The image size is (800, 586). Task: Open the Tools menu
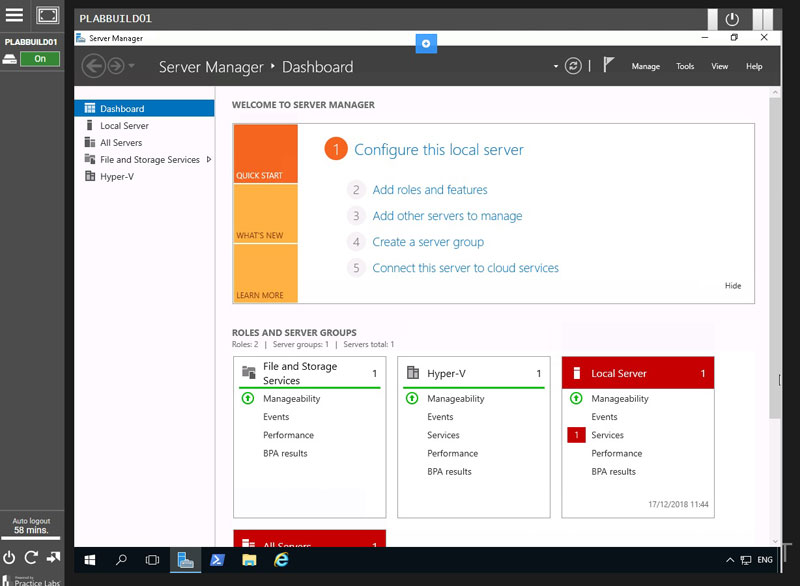[684, 67]
